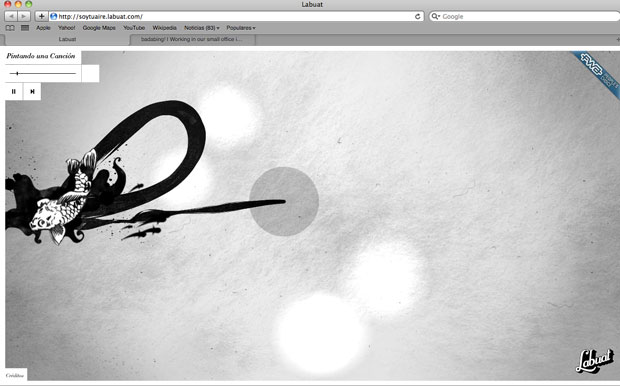
Task: Reload the page with the refresh icon
Action: pyautogui.click(x=418, y=17)
